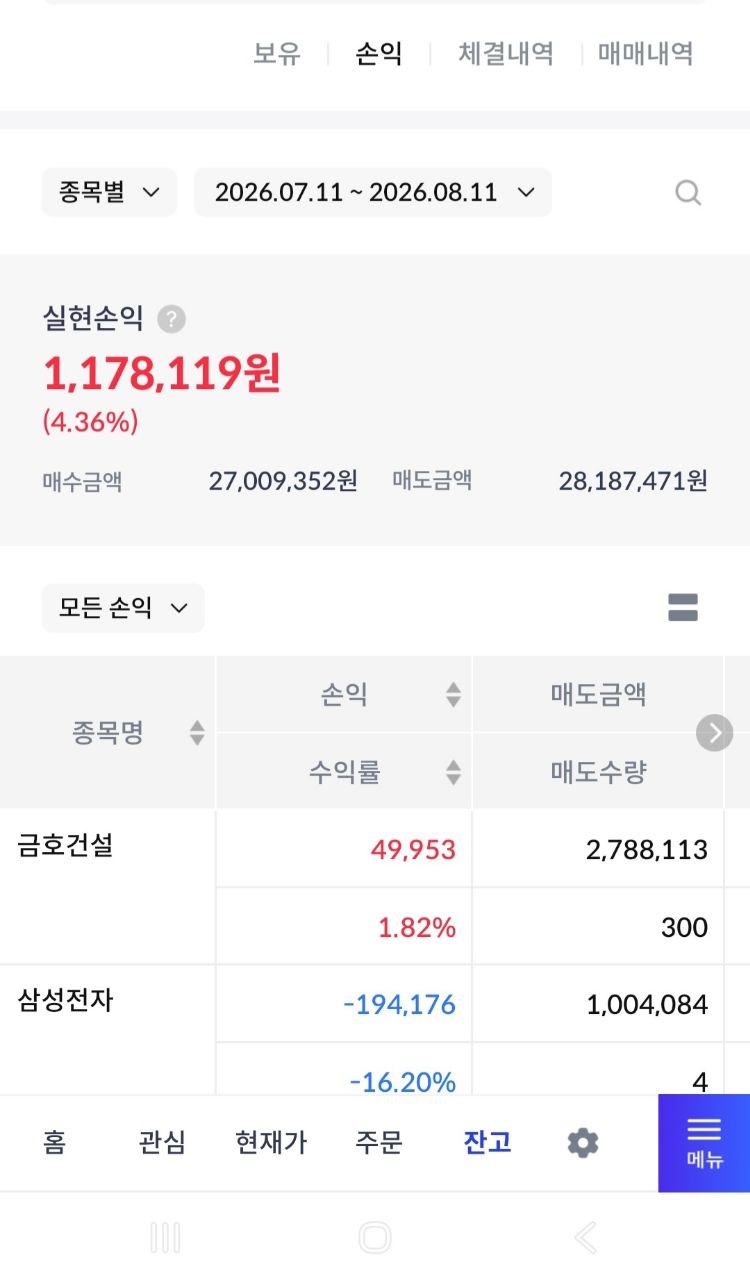The width and height of the screenshot is (750, 1280).
Task: Go to 주문 in bottom navigation
Action: [379, 1142]
